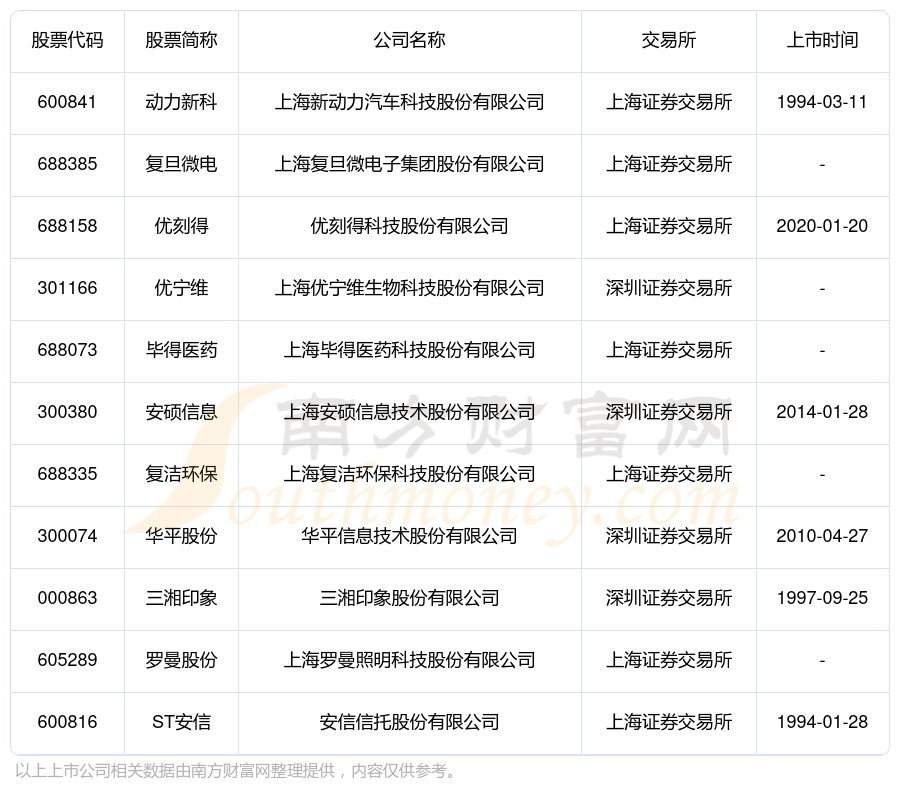The image size is (900, 800).
Task: Select stock name 三湘印象
Action: [x=181, y=598]
